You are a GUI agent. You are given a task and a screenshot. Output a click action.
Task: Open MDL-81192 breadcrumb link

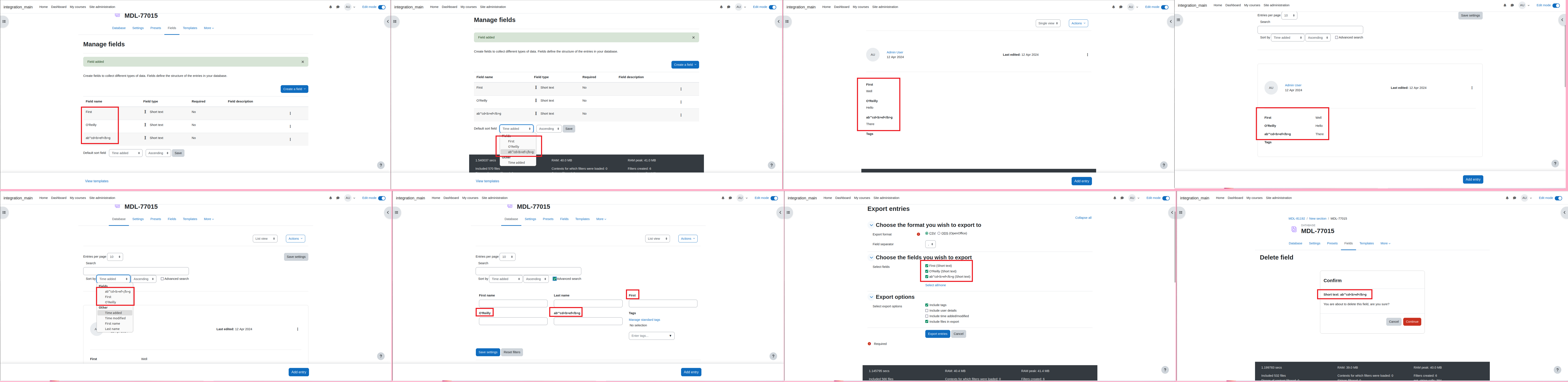click(1297, 218)
